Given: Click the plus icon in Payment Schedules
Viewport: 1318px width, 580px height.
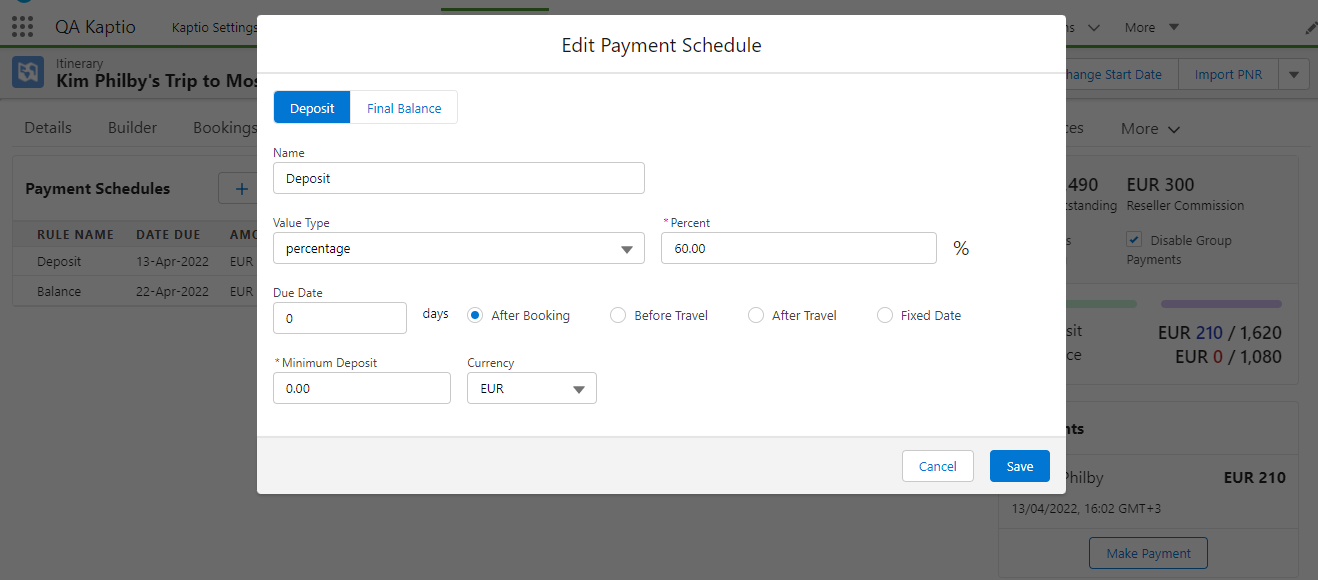Looking at the screenshot, I should click(x=240, y=188).
